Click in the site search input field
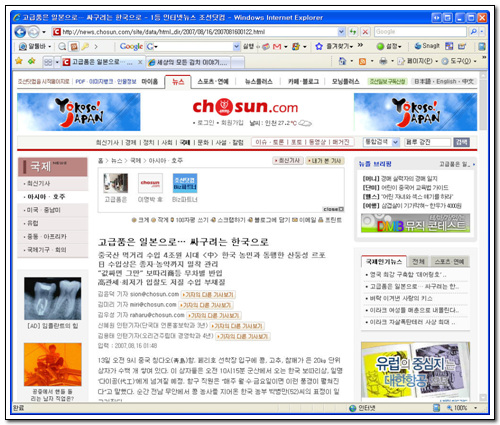Viewport: 500px width, 425px height. pos(427,142)
